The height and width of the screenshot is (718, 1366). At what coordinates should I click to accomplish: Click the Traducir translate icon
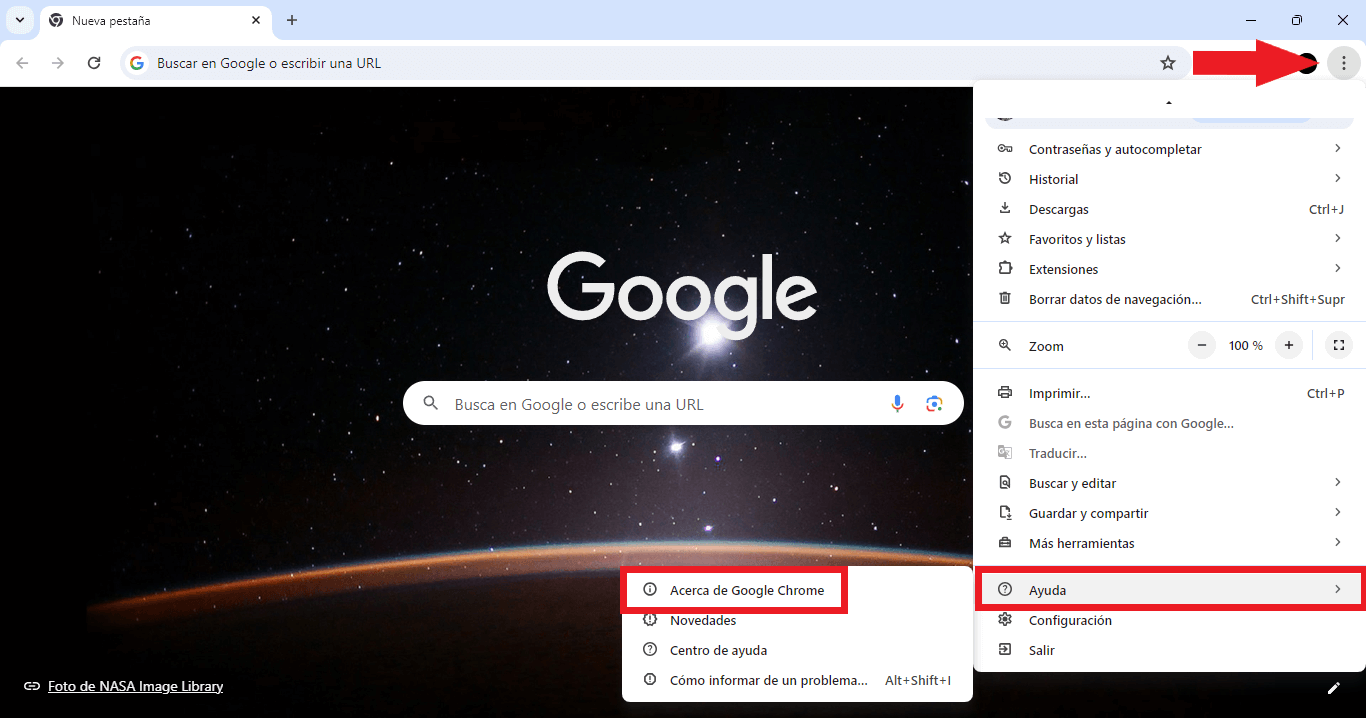click(1006, 453)
